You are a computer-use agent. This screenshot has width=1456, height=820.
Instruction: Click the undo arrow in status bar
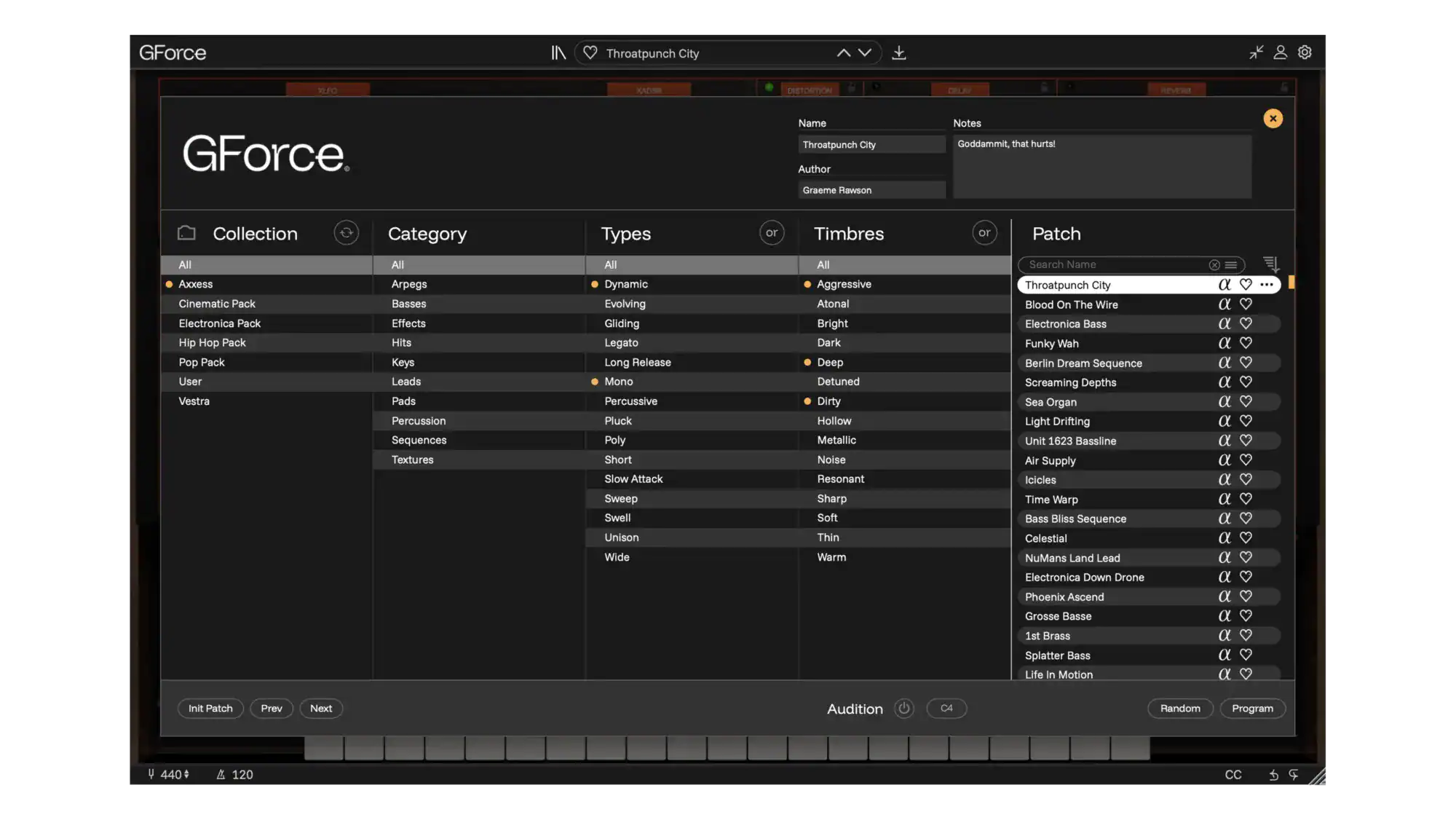(x=1273, y=775)
